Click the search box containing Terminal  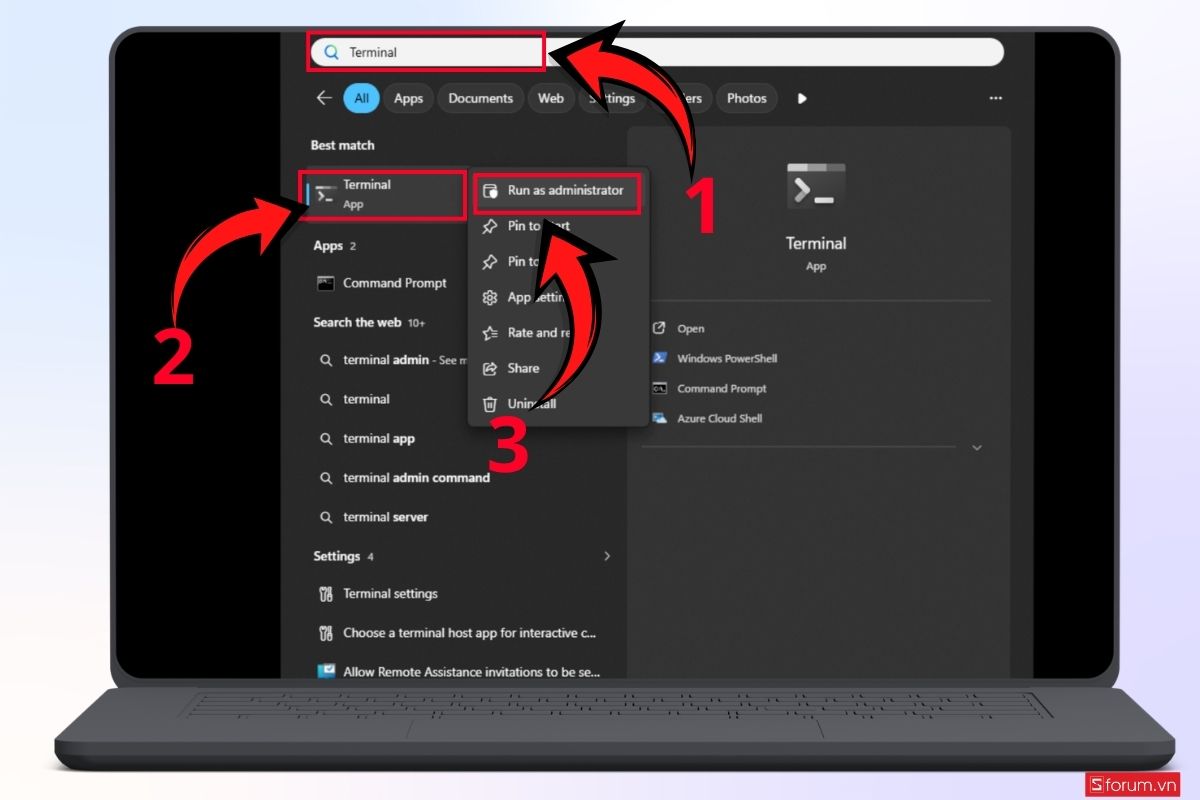[x=656, y=52]
